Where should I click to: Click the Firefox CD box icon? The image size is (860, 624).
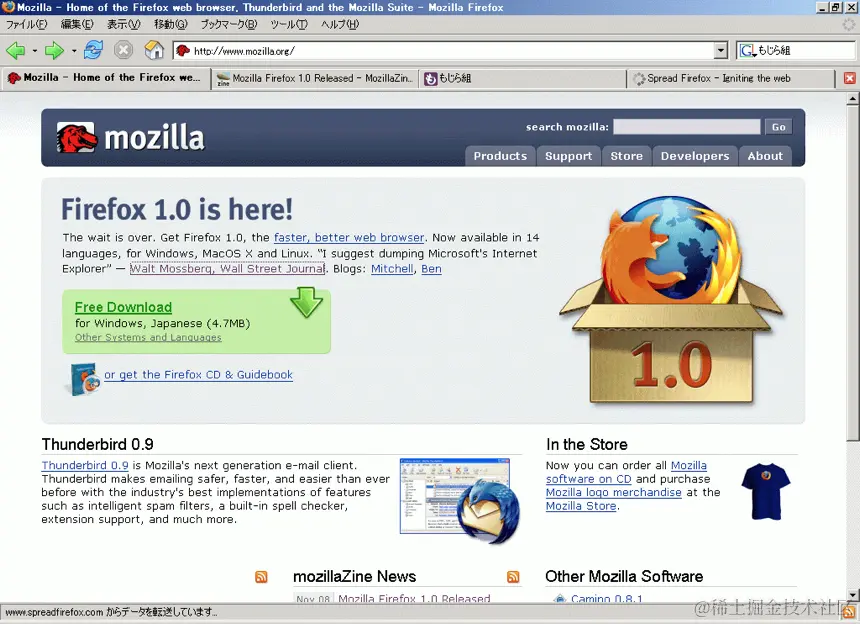(x=84, y=378)
